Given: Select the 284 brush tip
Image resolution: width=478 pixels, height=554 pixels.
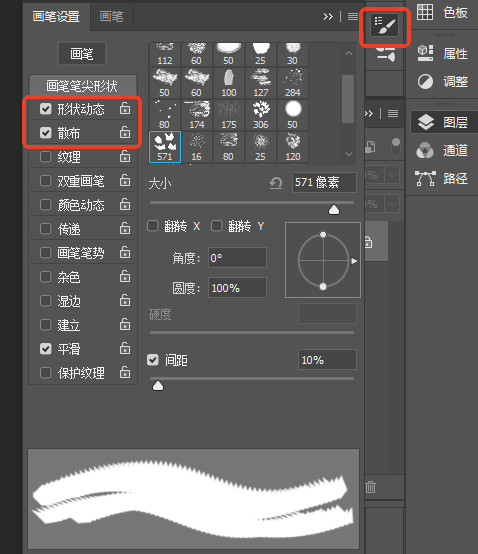Looking at the screenshot, I should pos(293,83).
